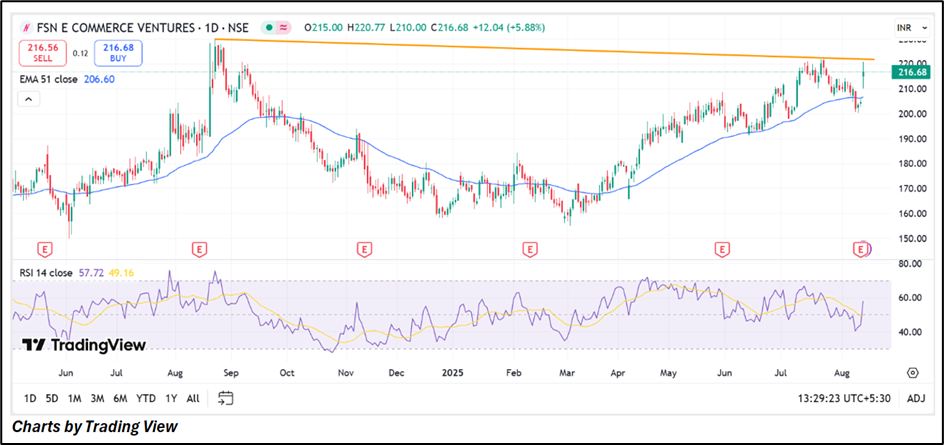This screenshot has width=944, height=445.
Task: Open the go-to-date calendar icon
Action: pyautogui.click(x=225, y=398)
